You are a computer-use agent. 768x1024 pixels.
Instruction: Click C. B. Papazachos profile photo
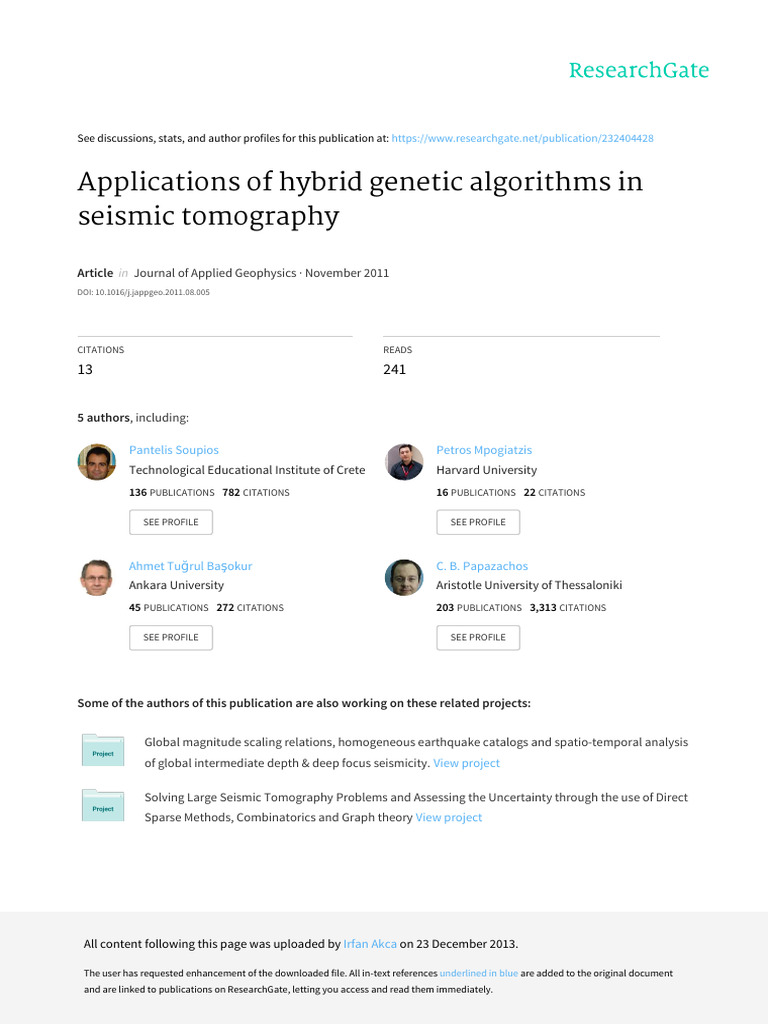(404, 577)
